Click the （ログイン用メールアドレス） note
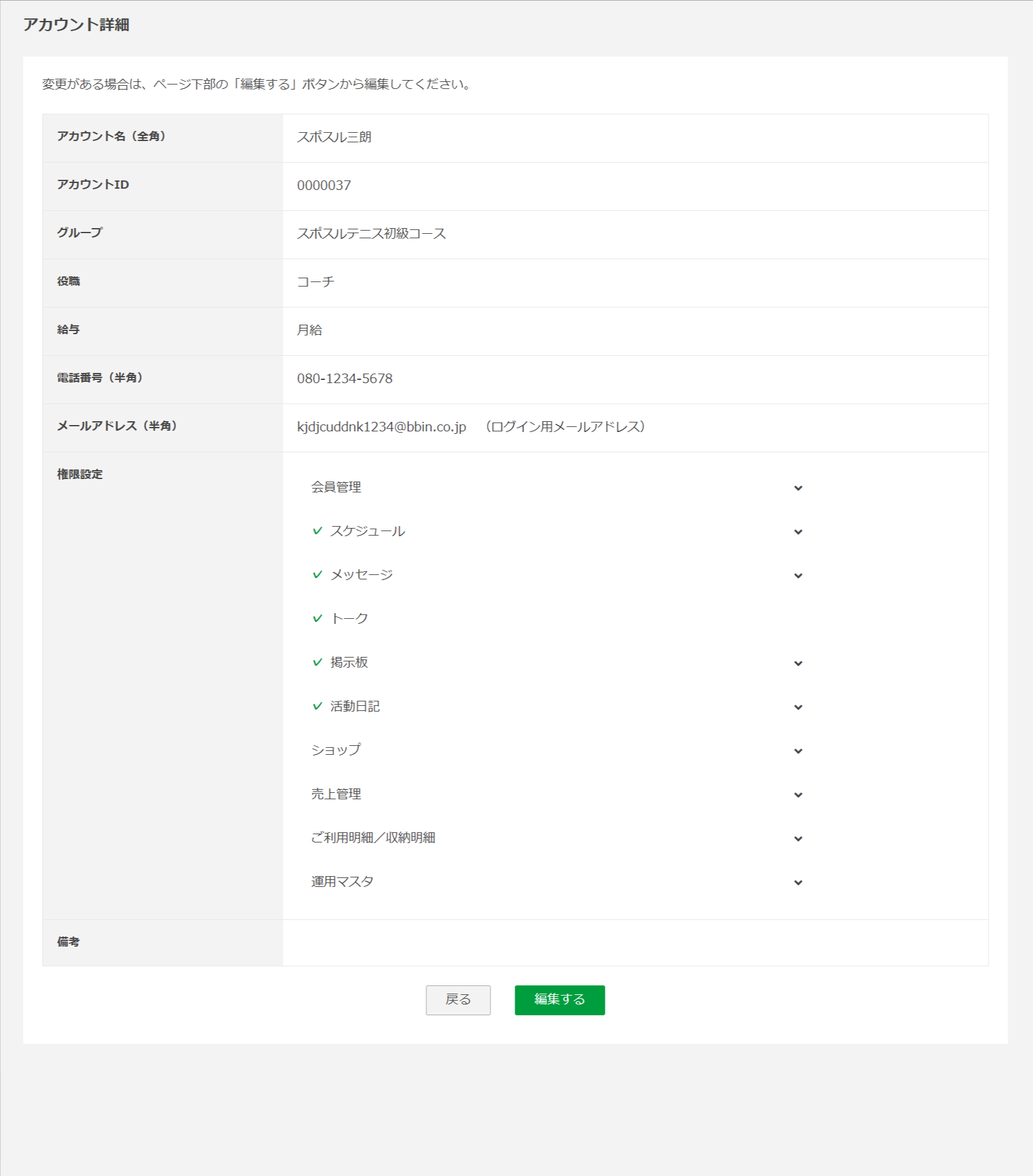This screenshot has height=1176, width=1033. point(565,427)
